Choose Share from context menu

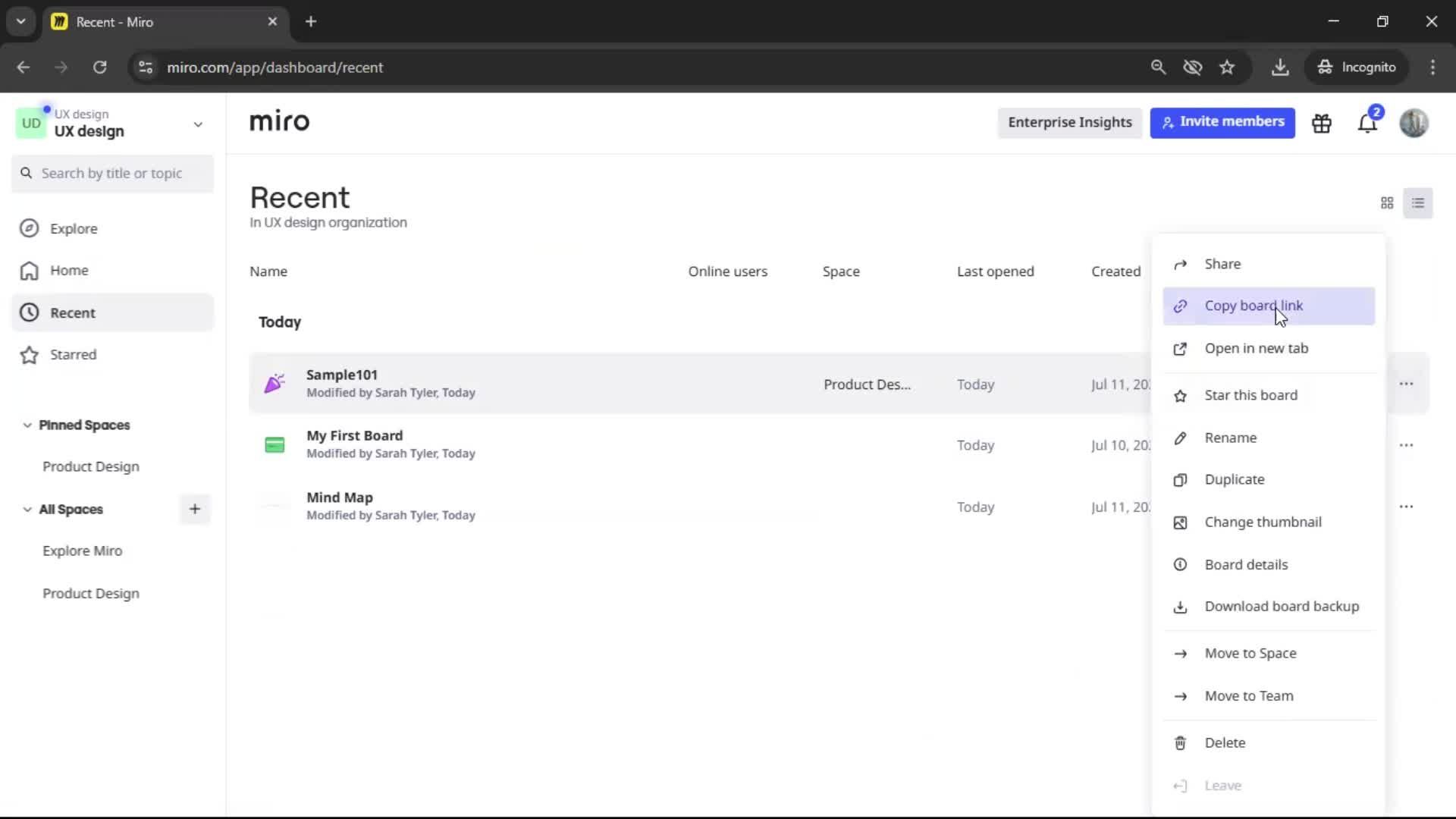pyautogui.click(x=1269, y=264)
